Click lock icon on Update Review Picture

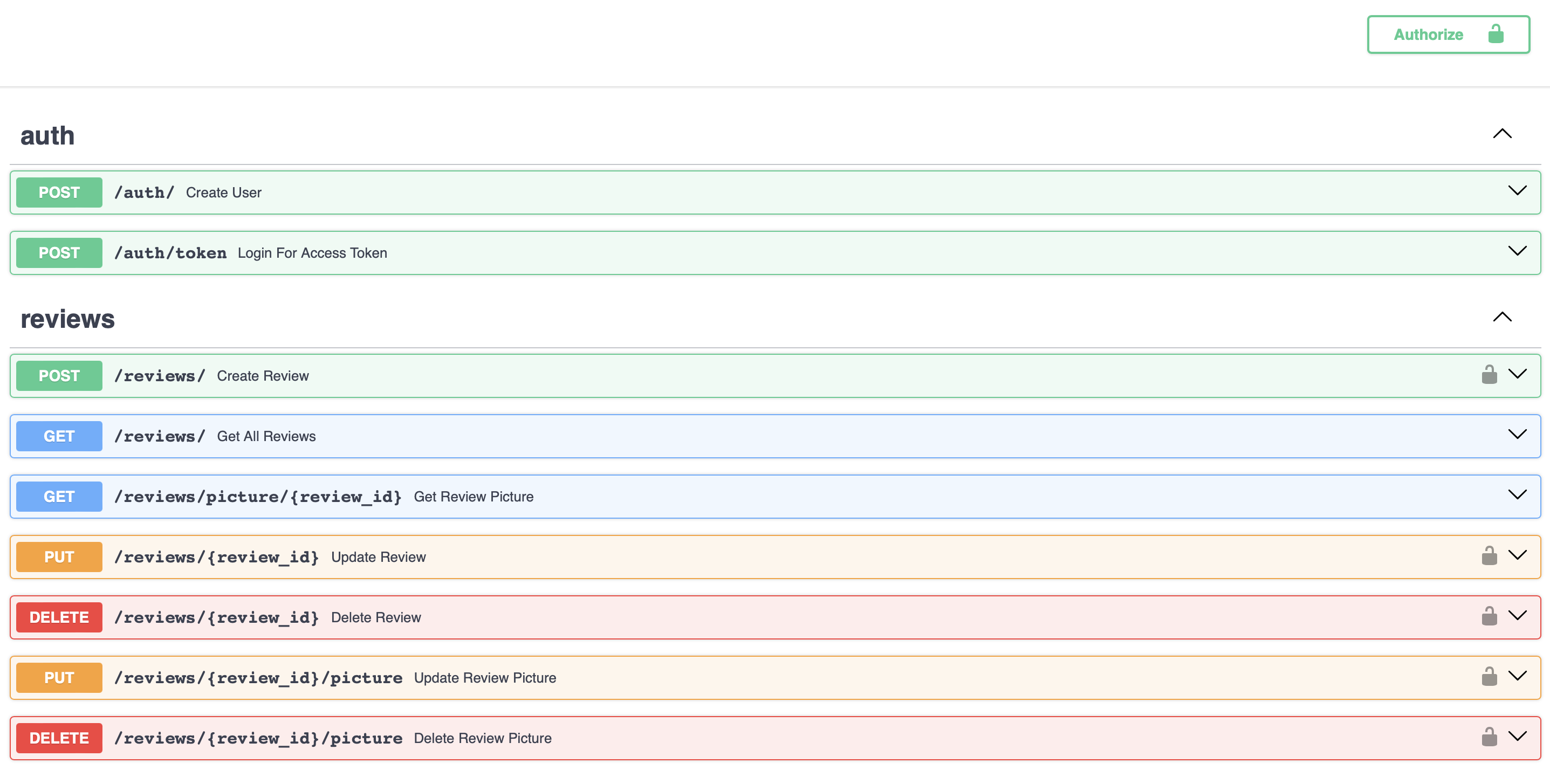1489,676
